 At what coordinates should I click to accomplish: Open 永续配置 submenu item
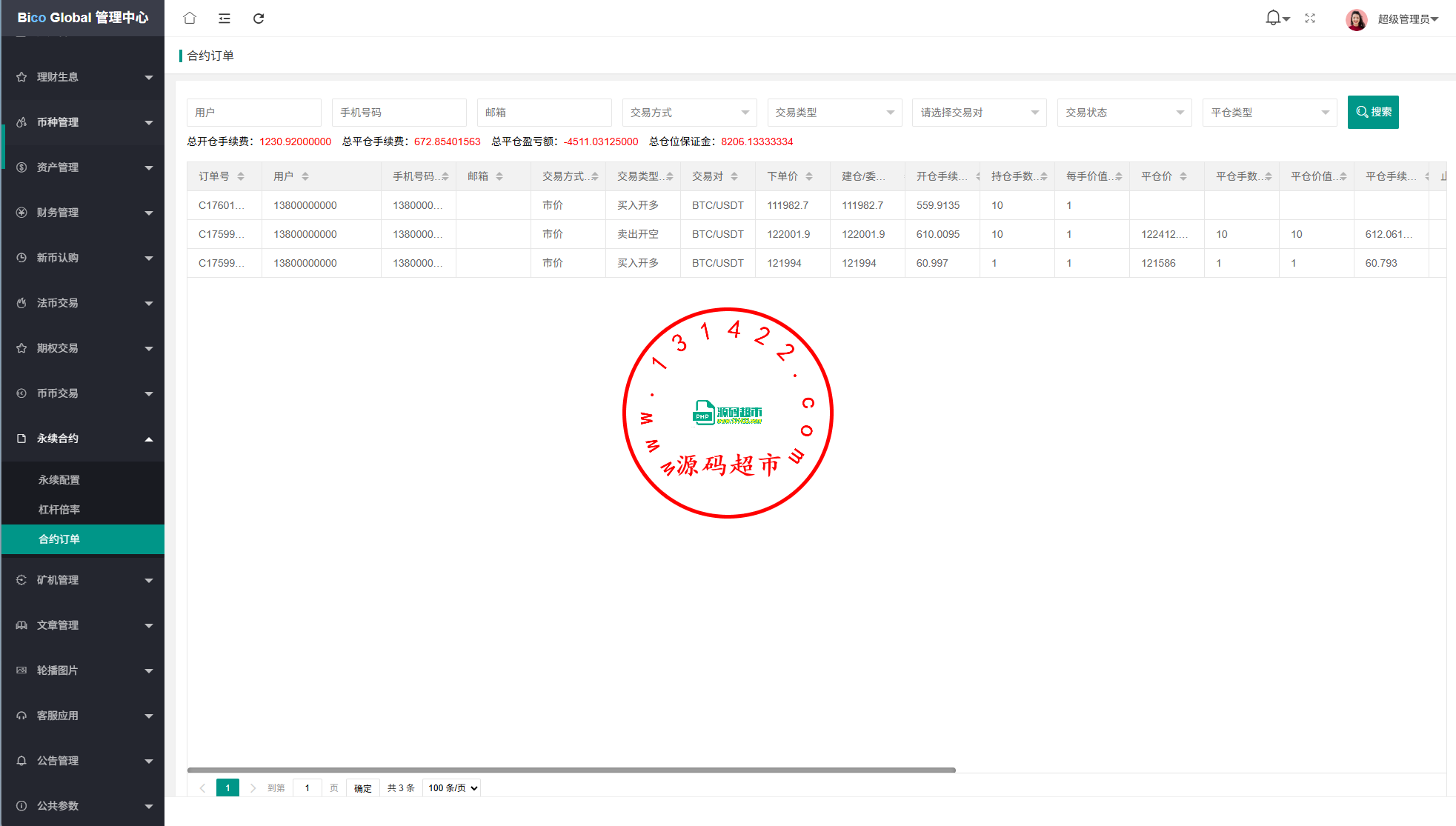[x=59, y=480]
